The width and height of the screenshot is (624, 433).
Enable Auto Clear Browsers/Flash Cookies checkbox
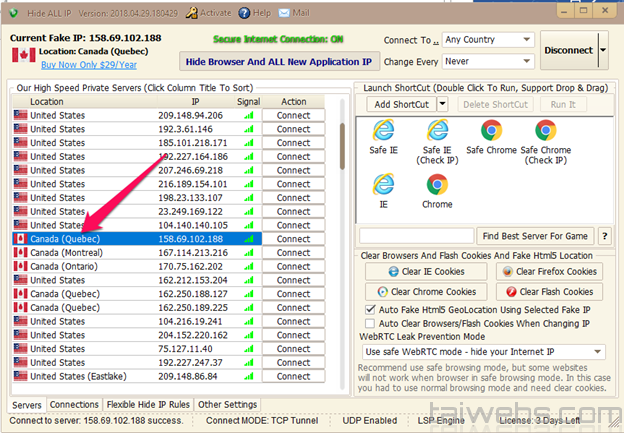[371, 325]
